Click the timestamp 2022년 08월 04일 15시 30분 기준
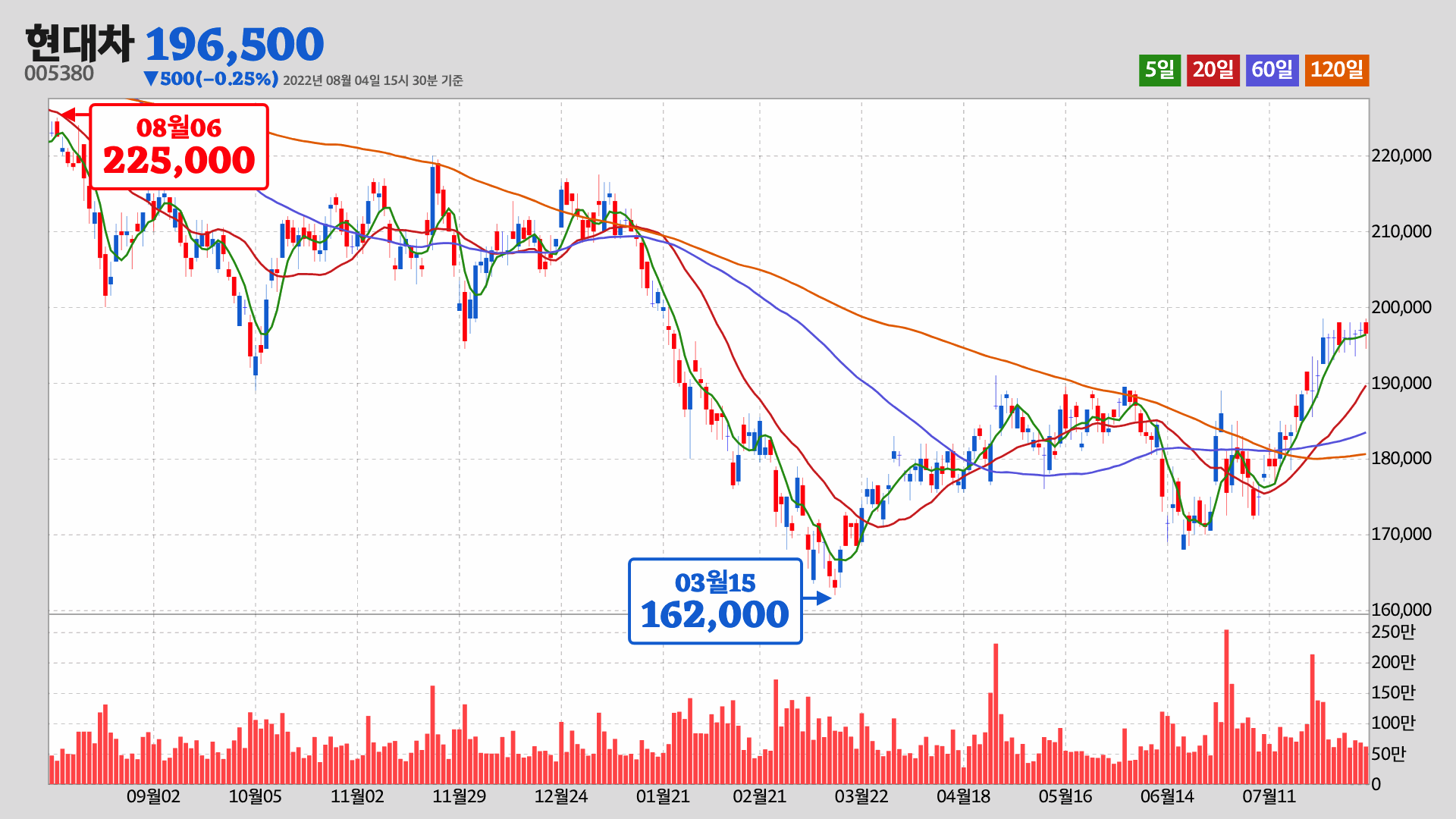1456x819 pixels. point(373,80)
